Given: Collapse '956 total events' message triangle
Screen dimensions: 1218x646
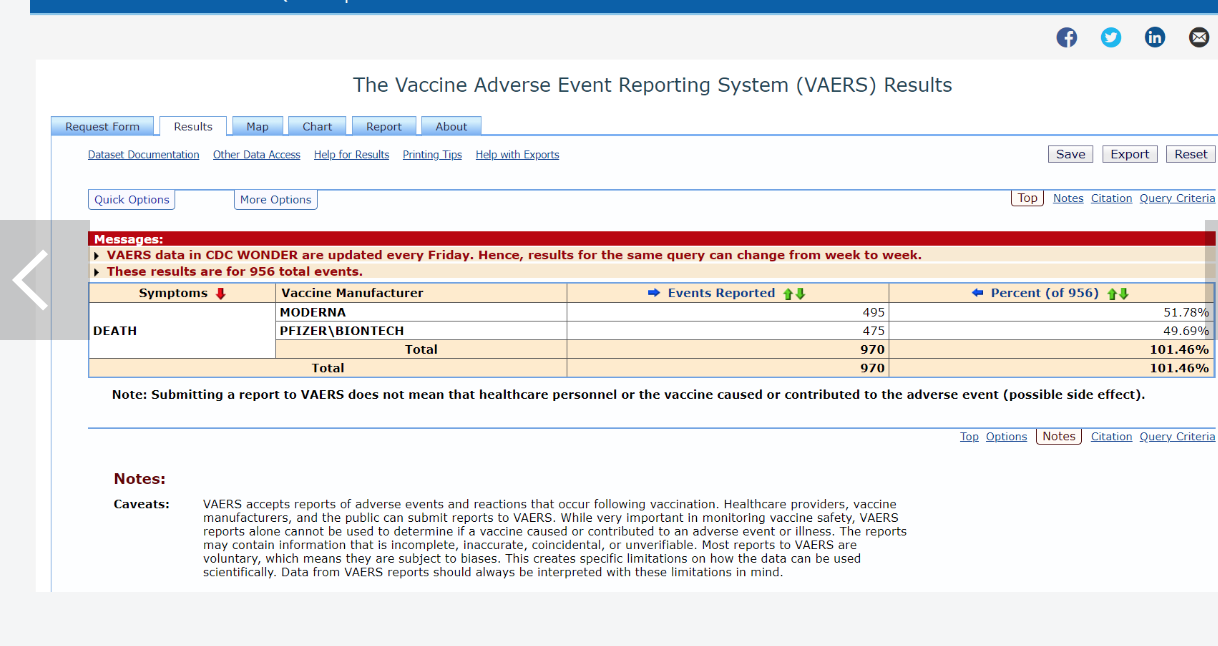Looking at the screenshot, I should coord(97,272).
